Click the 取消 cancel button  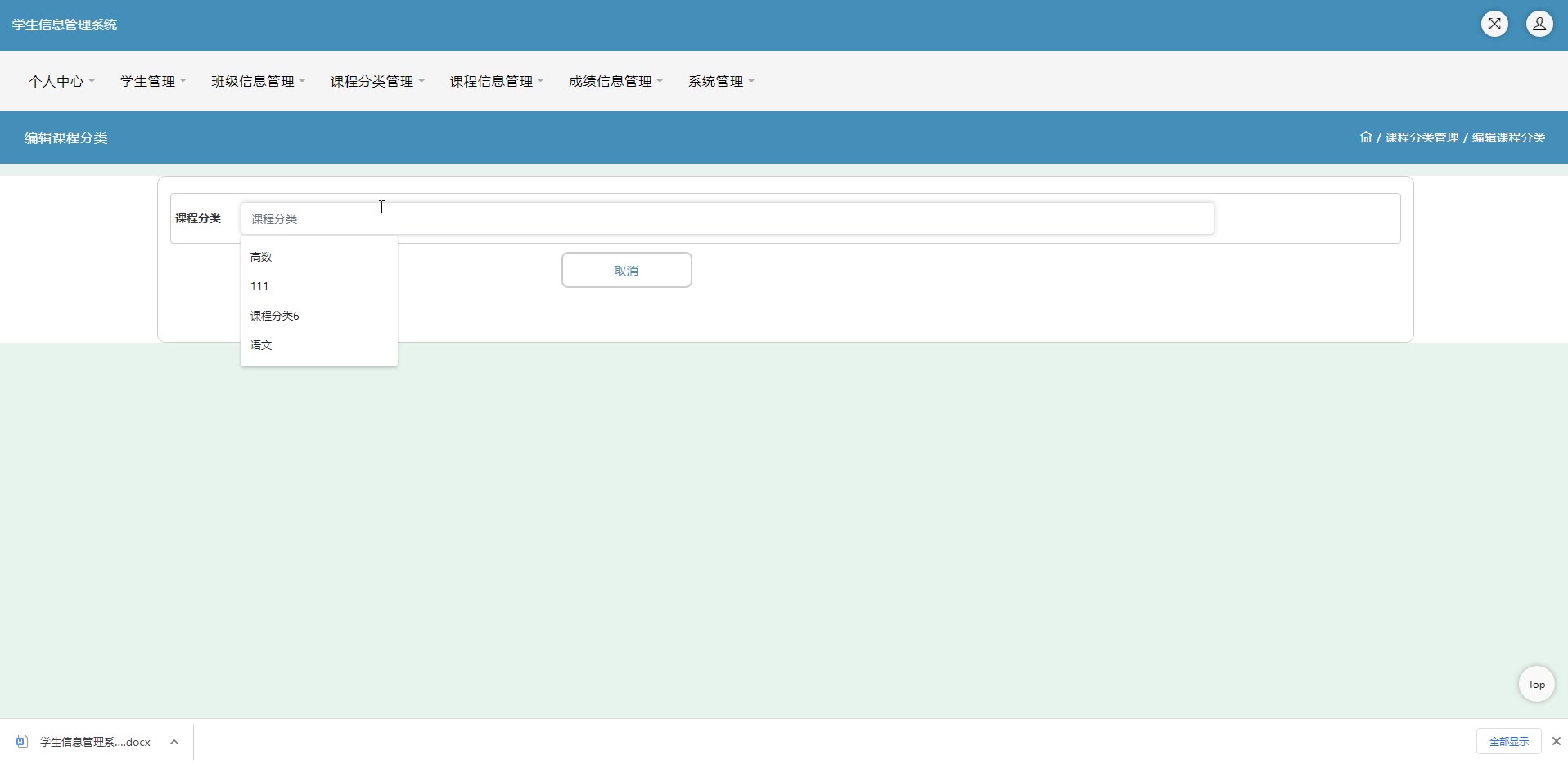tap(627, 270)
